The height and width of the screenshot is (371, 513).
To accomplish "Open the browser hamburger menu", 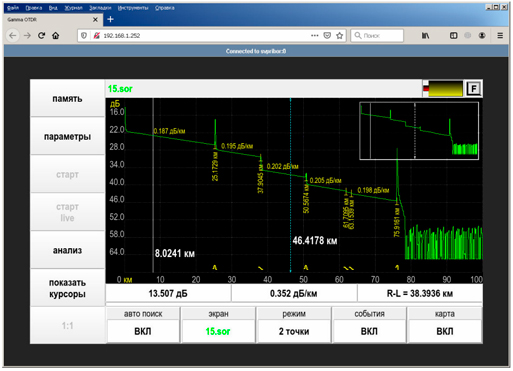I will (x=500, y=35).
